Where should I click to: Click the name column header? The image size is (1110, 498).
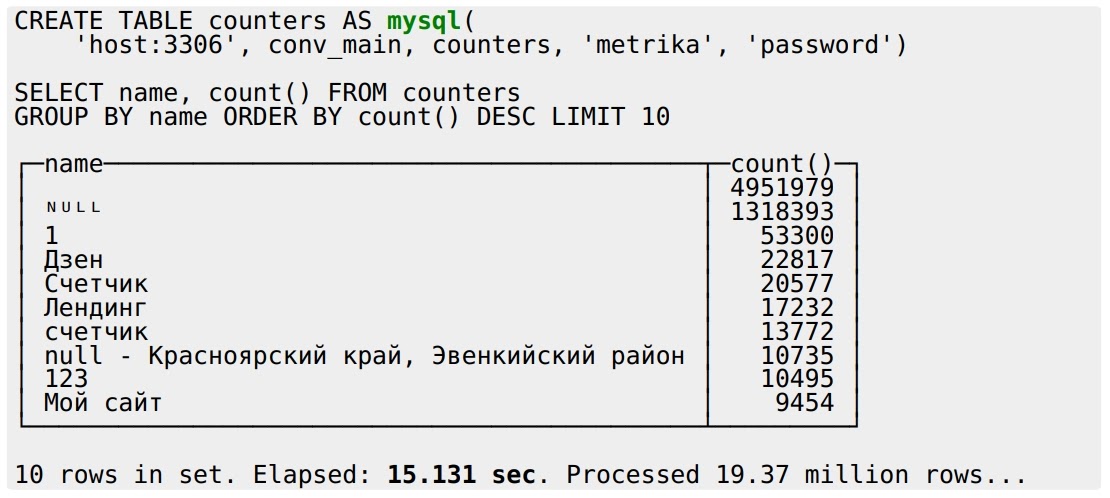point(73,164)
